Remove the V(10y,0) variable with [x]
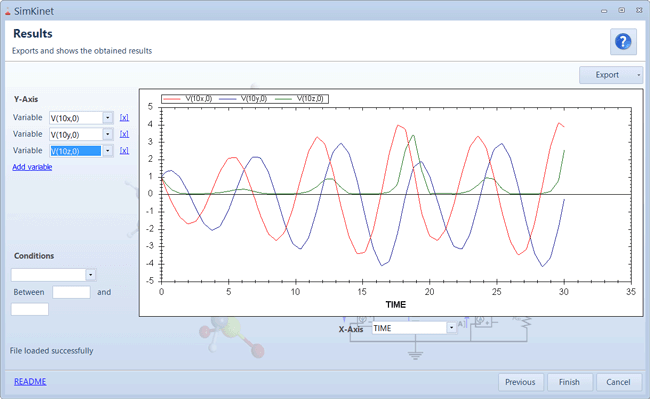Viewport: 650px width, 399px height. pyautogui.click(x=124, y=134)
